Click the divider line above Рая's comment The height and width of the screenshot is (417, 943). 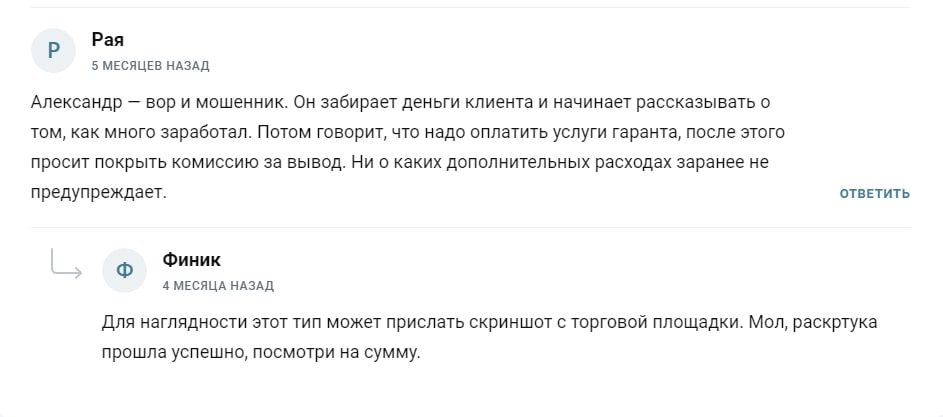470,8
